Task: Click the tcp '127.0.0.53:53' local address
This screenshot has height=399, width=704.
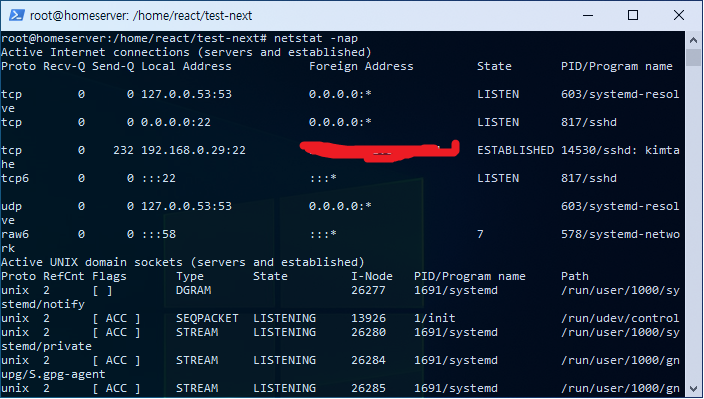Action: 186,94
